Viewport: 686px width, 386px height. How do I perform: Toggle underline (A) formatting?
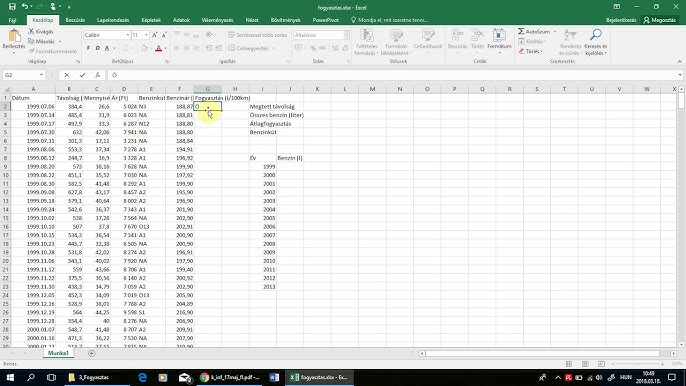[107, 48]
